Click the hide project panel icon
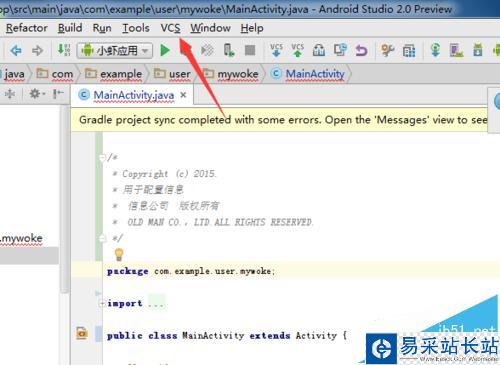 click(58, 94)
